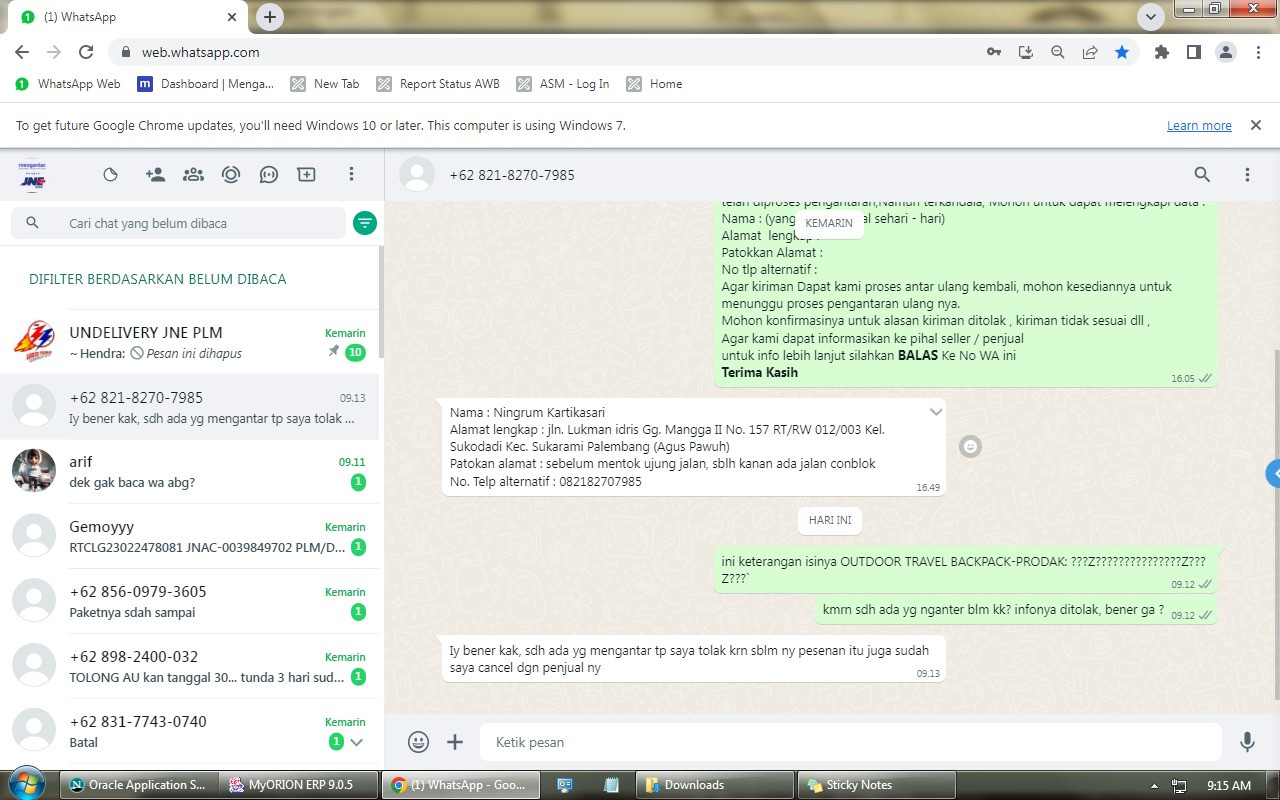Open Gemoyyy chat
The height and width of the screenshot is (800, 1280).
click(190, 536)
